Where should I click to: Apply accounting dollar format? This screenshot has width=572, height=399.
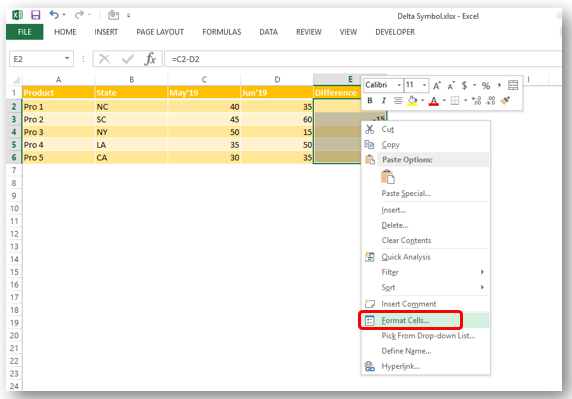[464, 85]
